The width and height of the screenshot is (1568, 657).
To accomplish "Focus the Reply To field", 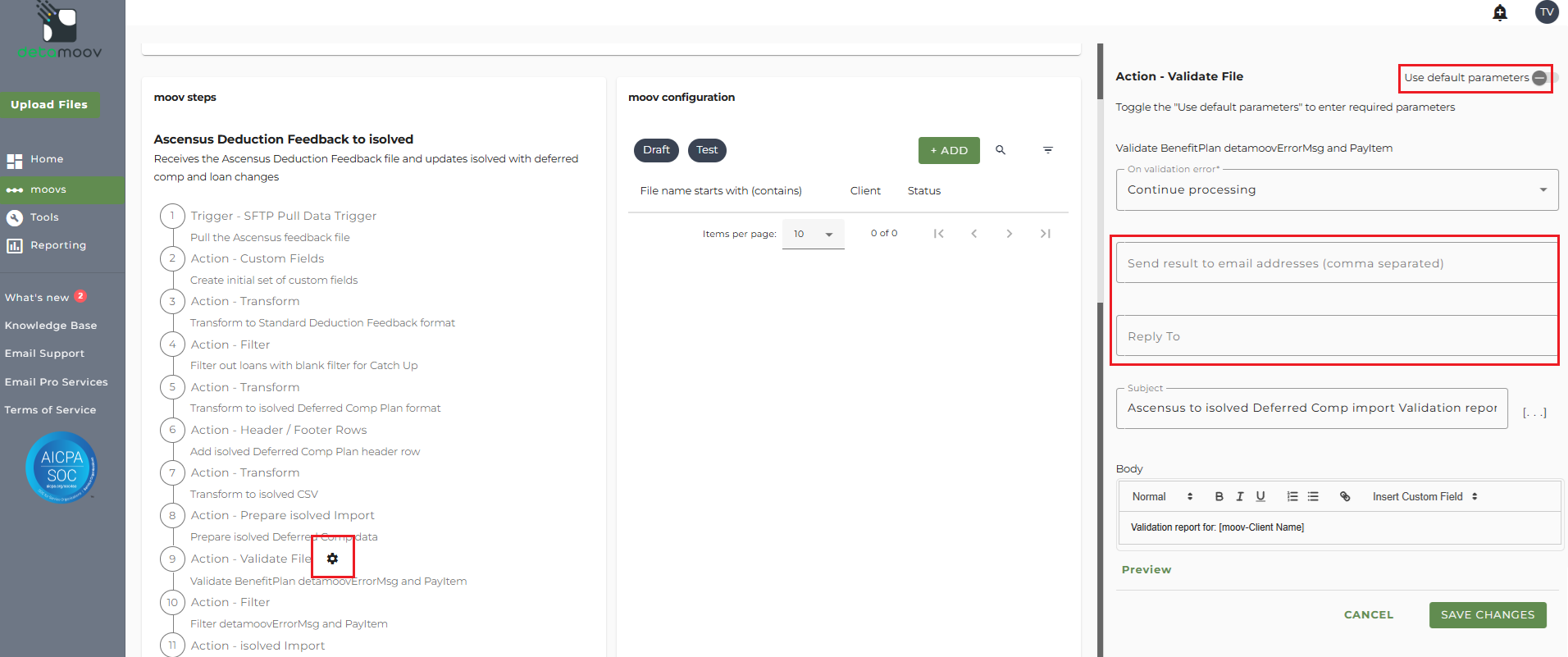I will tap(1337, 336).
